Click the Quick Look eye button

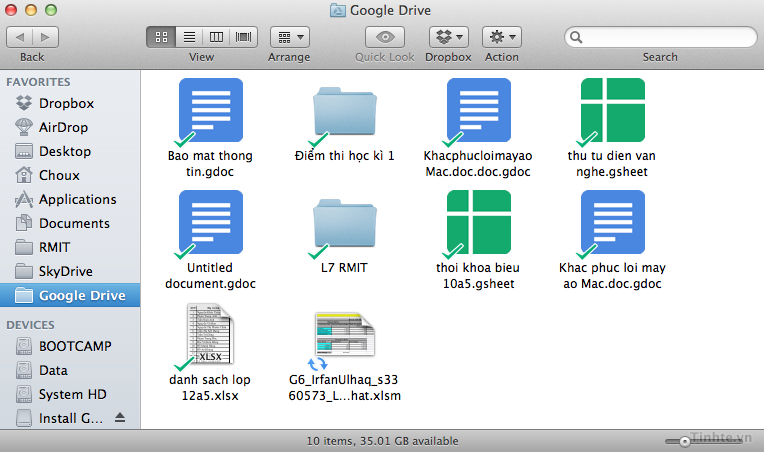pos(385,37)
